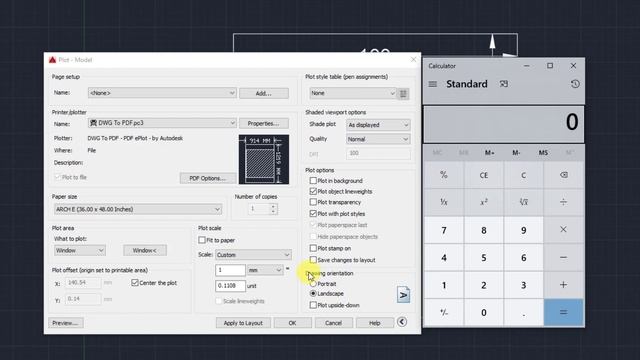Click the Add... page setup button
The width and height of the screenshot is (640, 360).
pos(264,93)
